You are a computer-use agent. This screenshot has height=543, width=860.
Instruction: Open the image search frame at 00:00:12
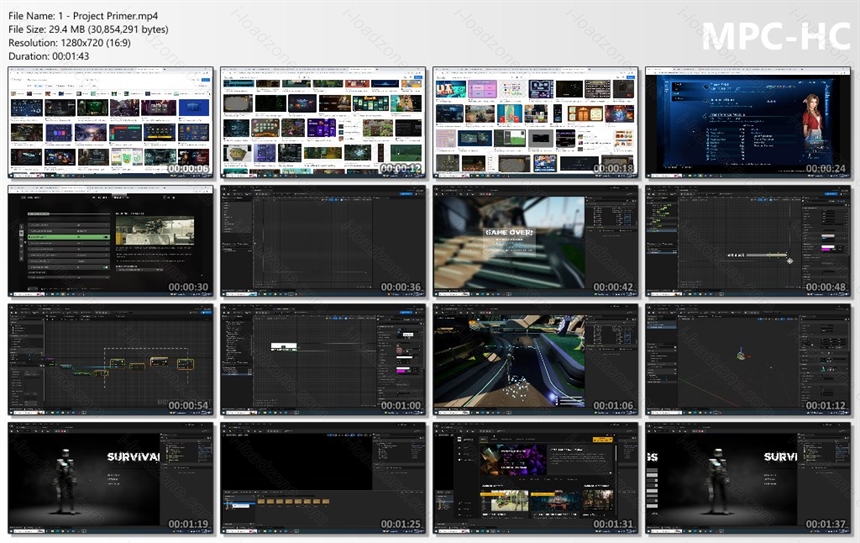point(323,122)
